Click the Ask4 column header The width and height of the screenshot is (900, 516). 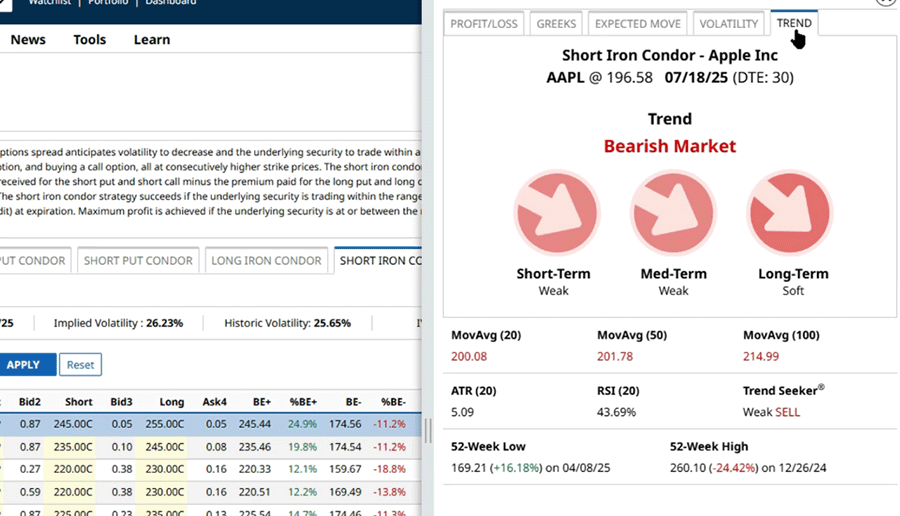(215, 402)
